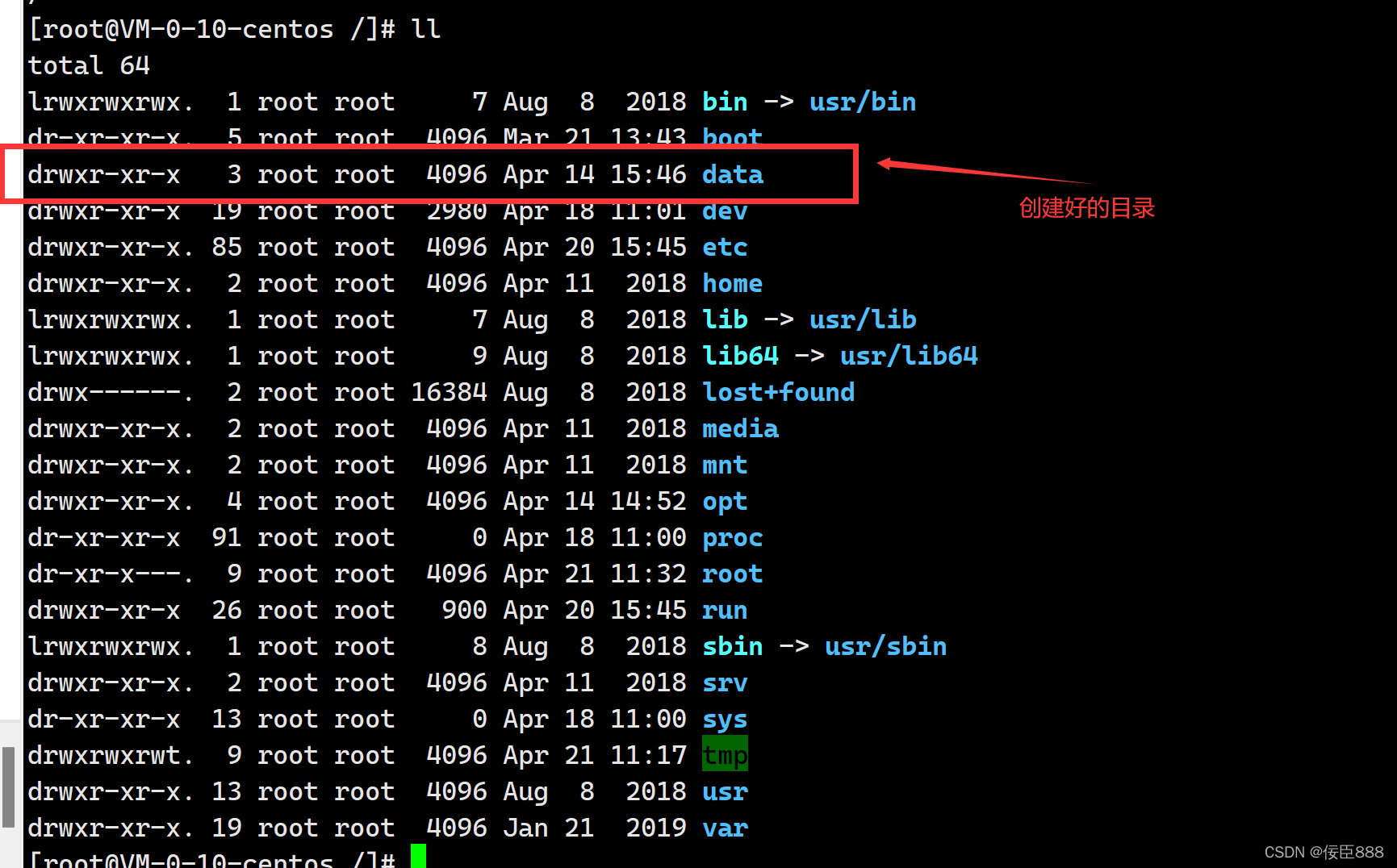Click the 'media' directory name

point(740,428)
